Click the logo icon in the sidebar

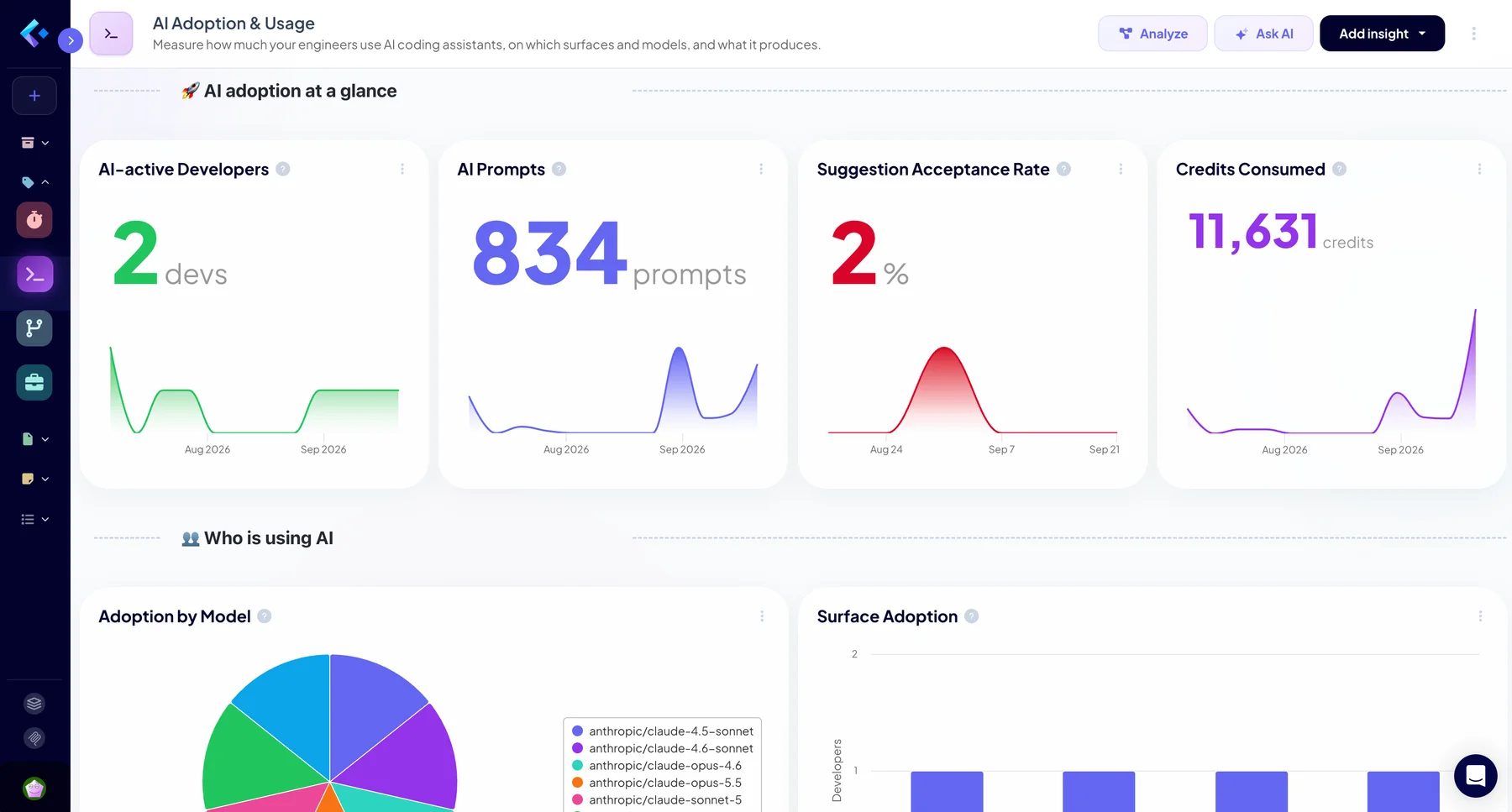pyautogui.click(x=34, y=34)
